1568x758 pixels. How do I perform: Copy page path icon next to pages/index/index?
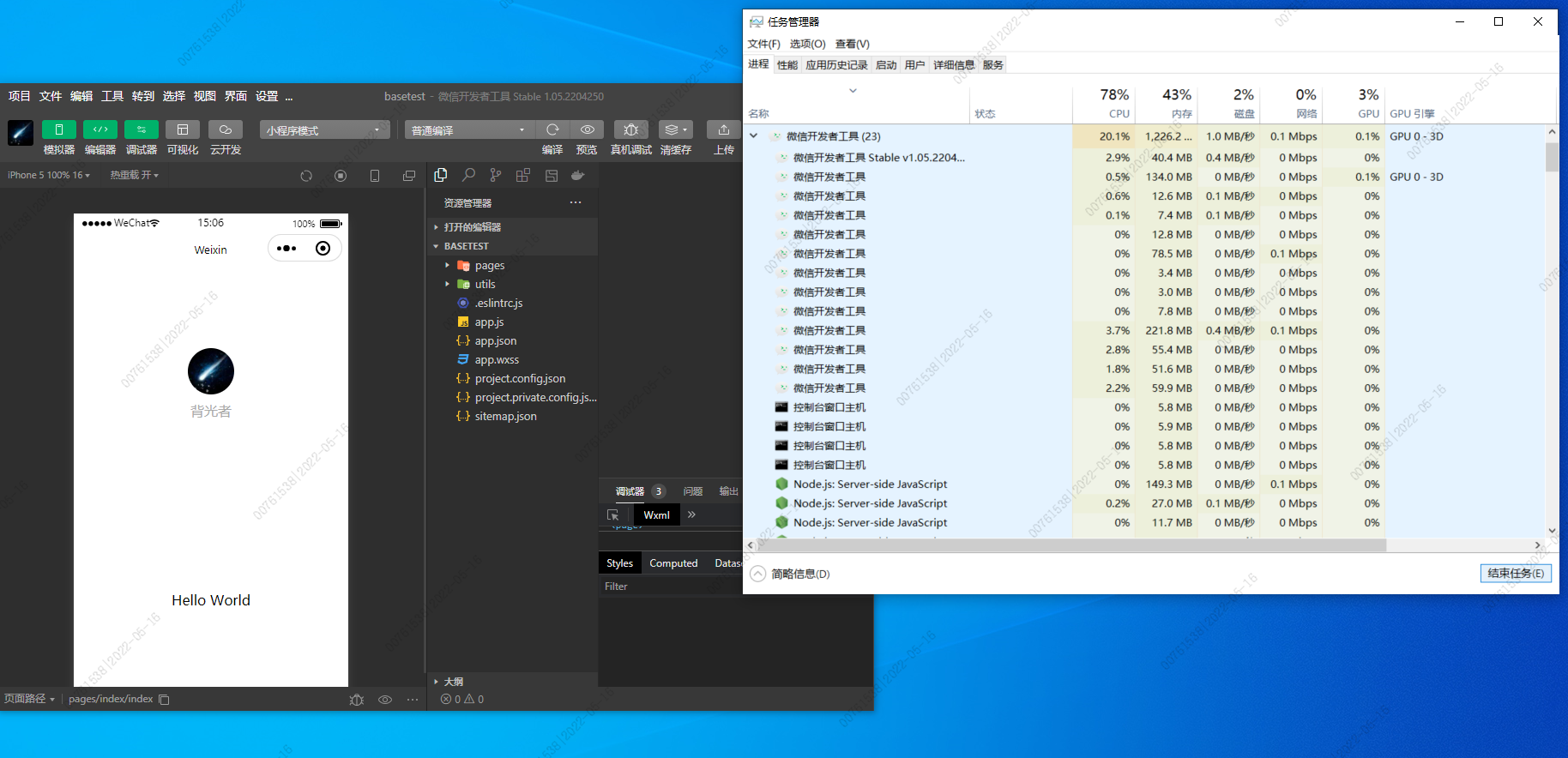point(164,700)
